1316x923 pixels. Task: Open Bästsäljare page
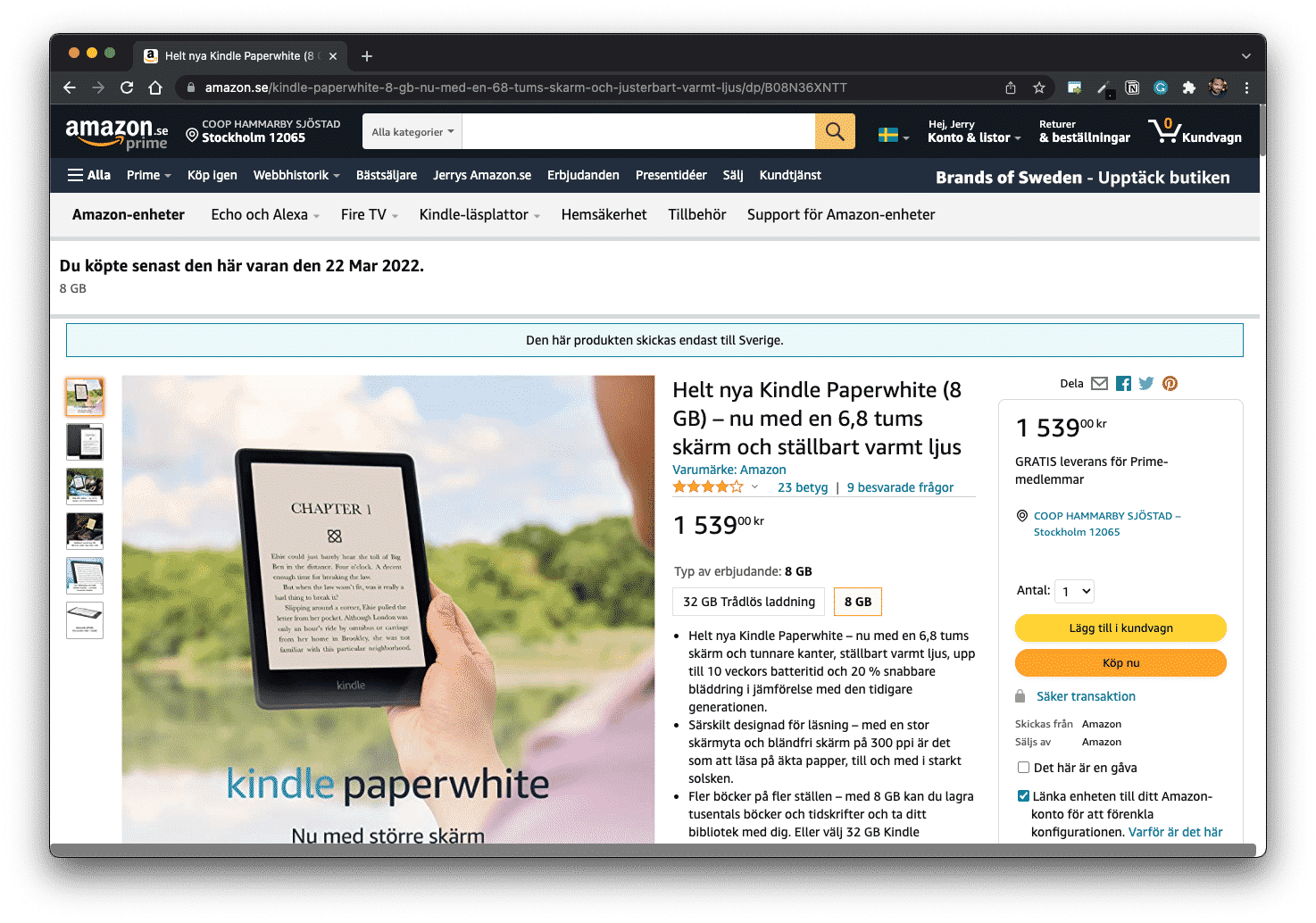(387, 175)
